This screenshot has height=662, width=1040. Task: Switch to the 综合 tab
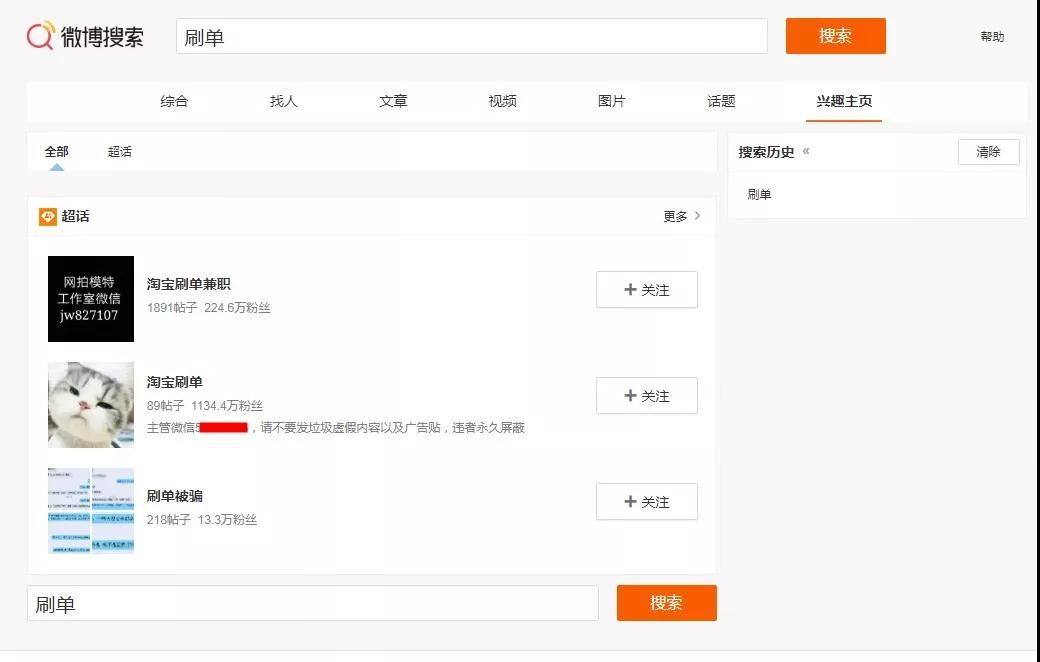click(x=174, y=101)
